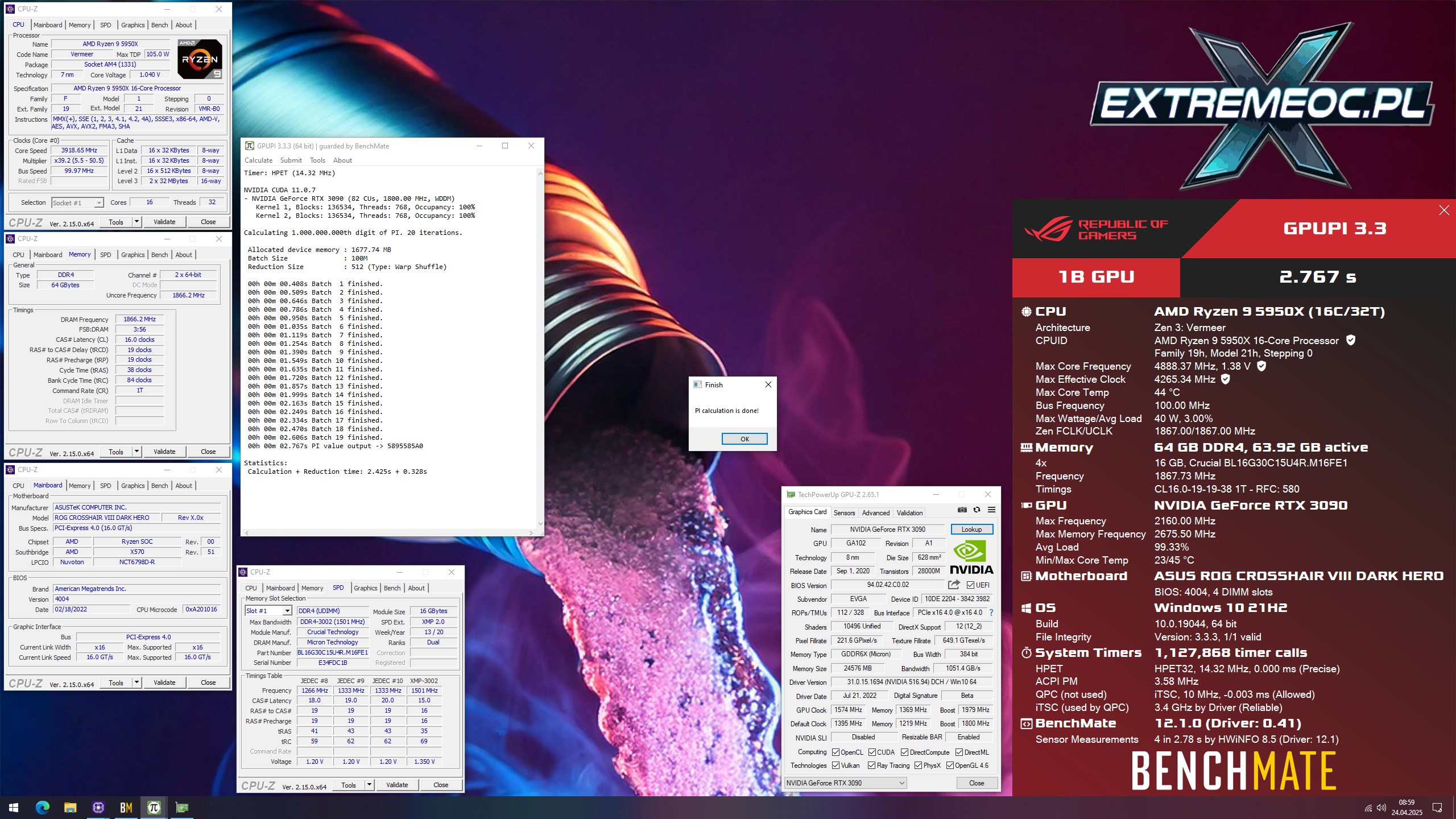Image resolution: width=1456 pixels, height=819 pixels.
Task: Open the notification center icon
Action: (1437, 808)
